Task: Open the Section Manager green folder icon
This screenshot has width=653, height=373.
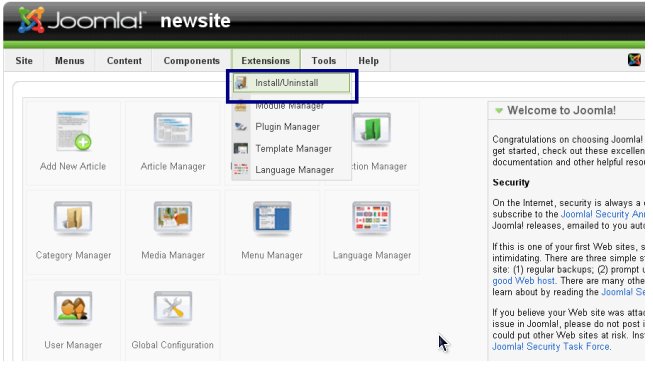Action: click(x=371, y=129)
